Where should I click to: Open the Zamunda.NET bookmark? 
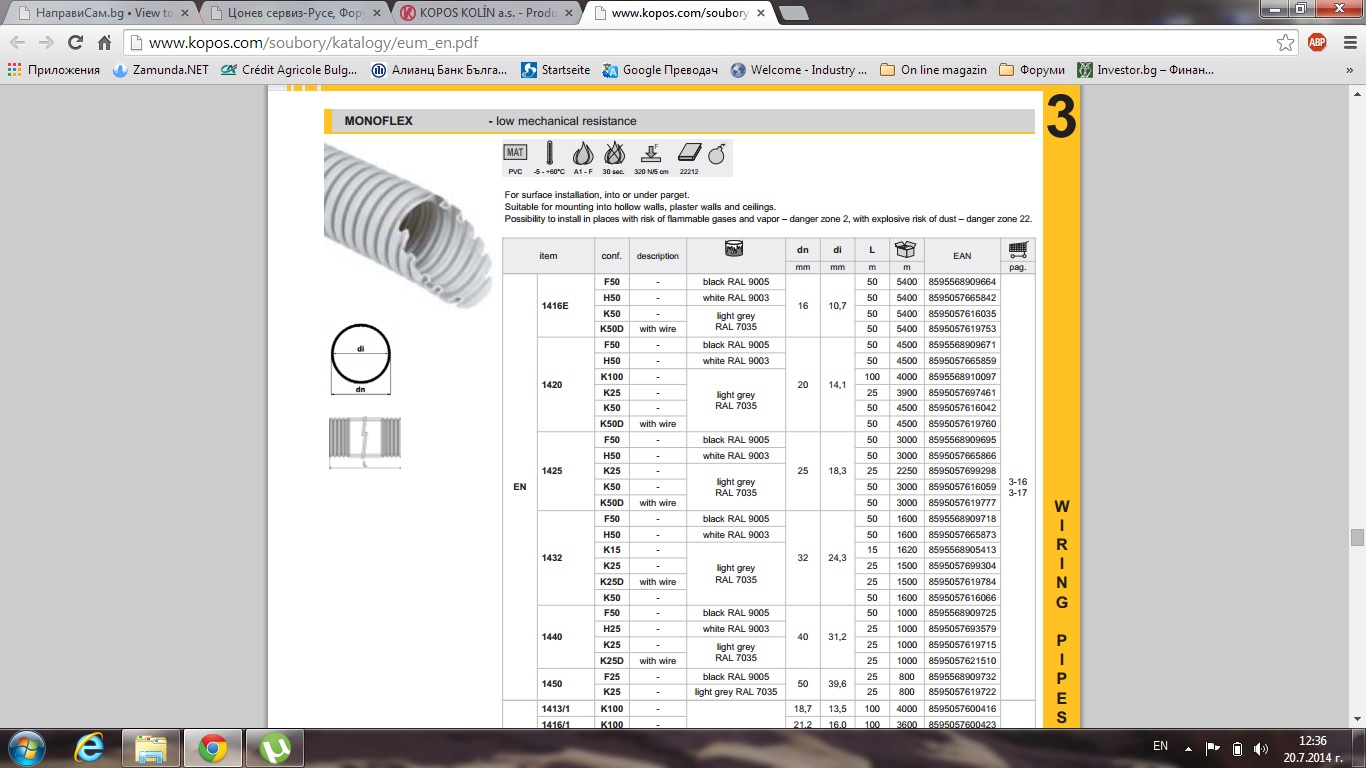point(160,70)
